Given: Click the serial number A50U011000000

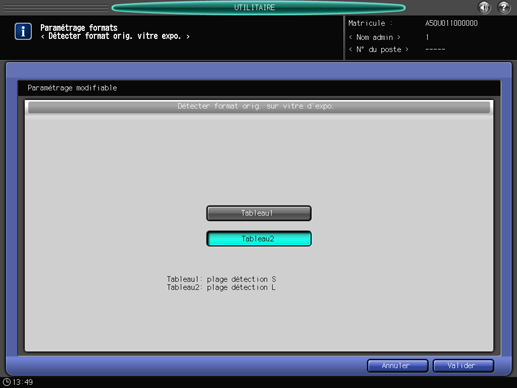Looking at the screenshot, I should tap(451, 23).
